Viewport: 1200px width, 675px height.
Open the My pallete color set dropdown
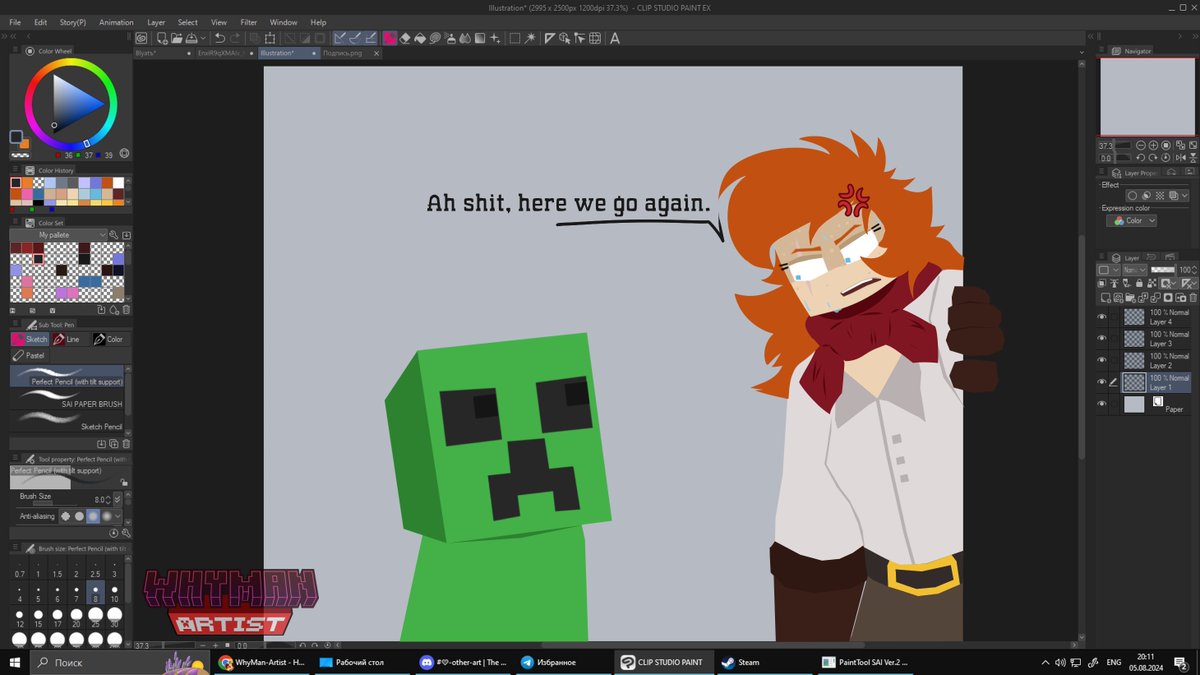click(59, 235)
